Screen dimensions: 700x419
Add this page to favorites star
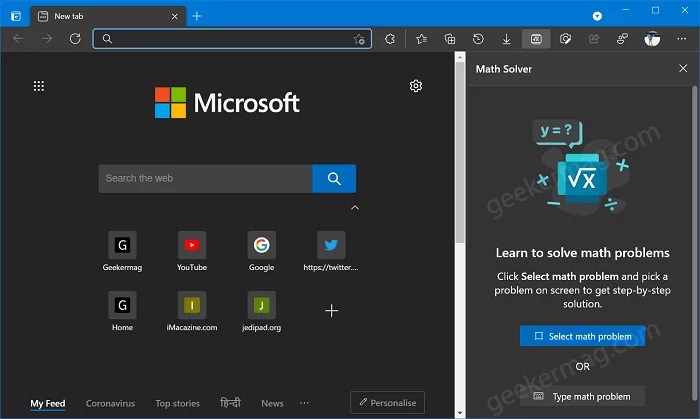pos(359,39)
